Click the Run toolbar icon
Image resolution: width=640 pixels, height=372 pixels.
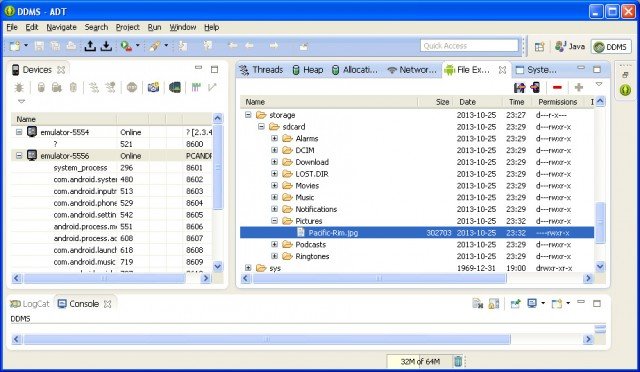click(x=126, y=46)
